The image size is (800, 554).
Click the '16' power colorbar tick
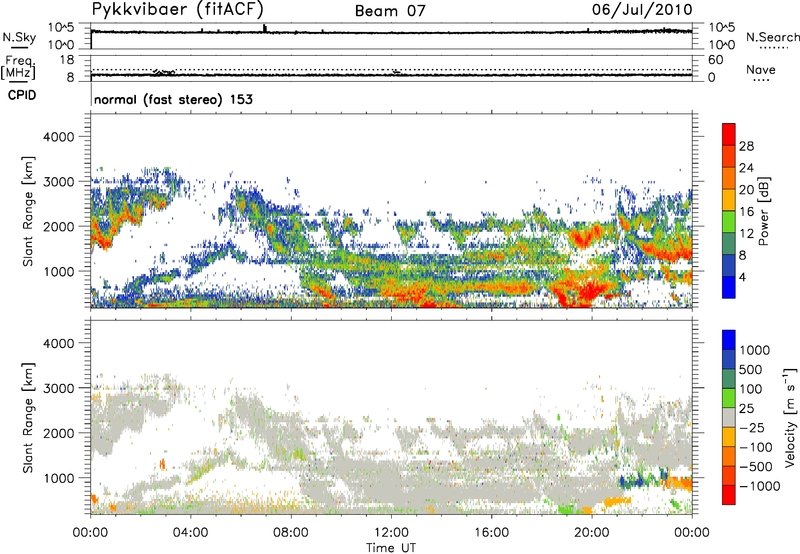[746, 212]
